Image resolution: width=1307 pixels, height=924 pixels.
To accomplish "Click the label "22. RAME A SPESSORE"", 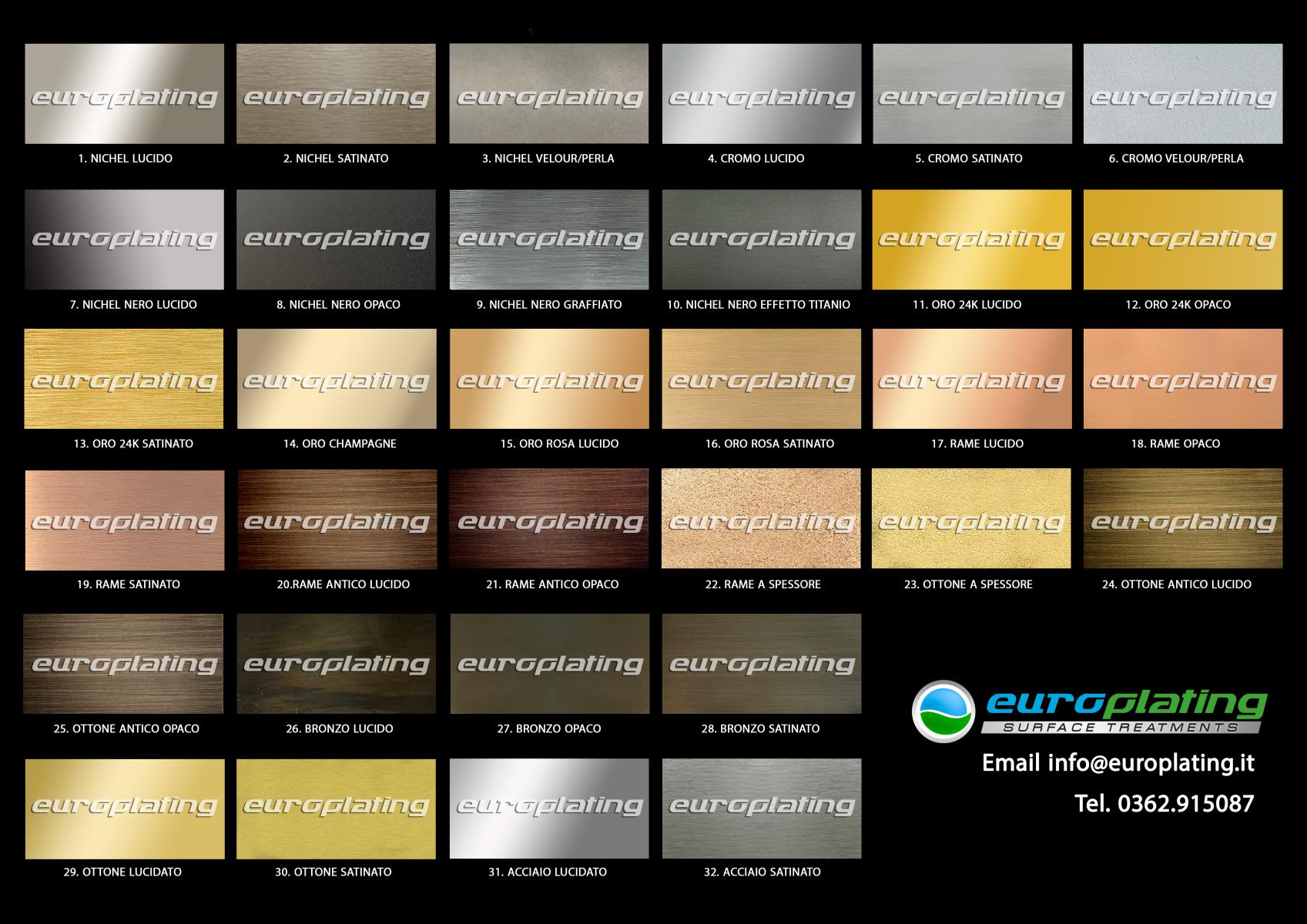I will [x=762, y=584].
